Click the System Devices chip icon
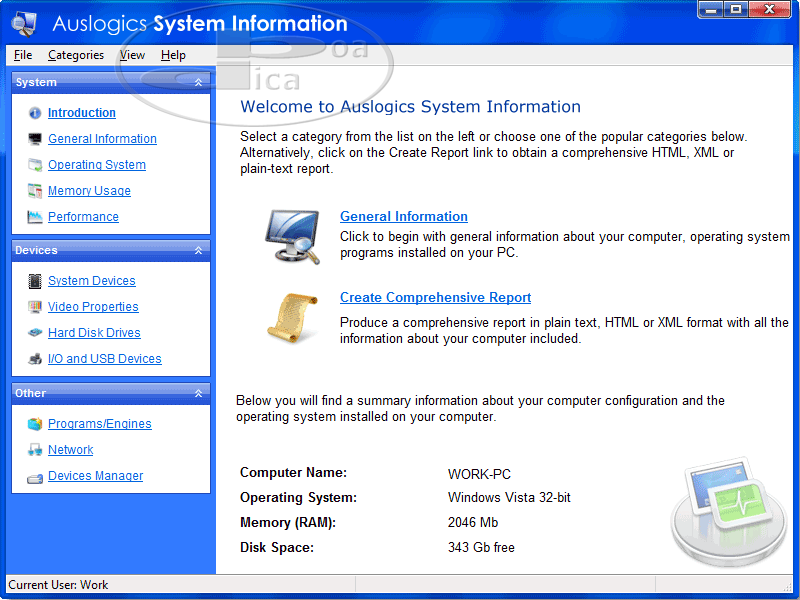800x600 pixels. coord(35,281)
